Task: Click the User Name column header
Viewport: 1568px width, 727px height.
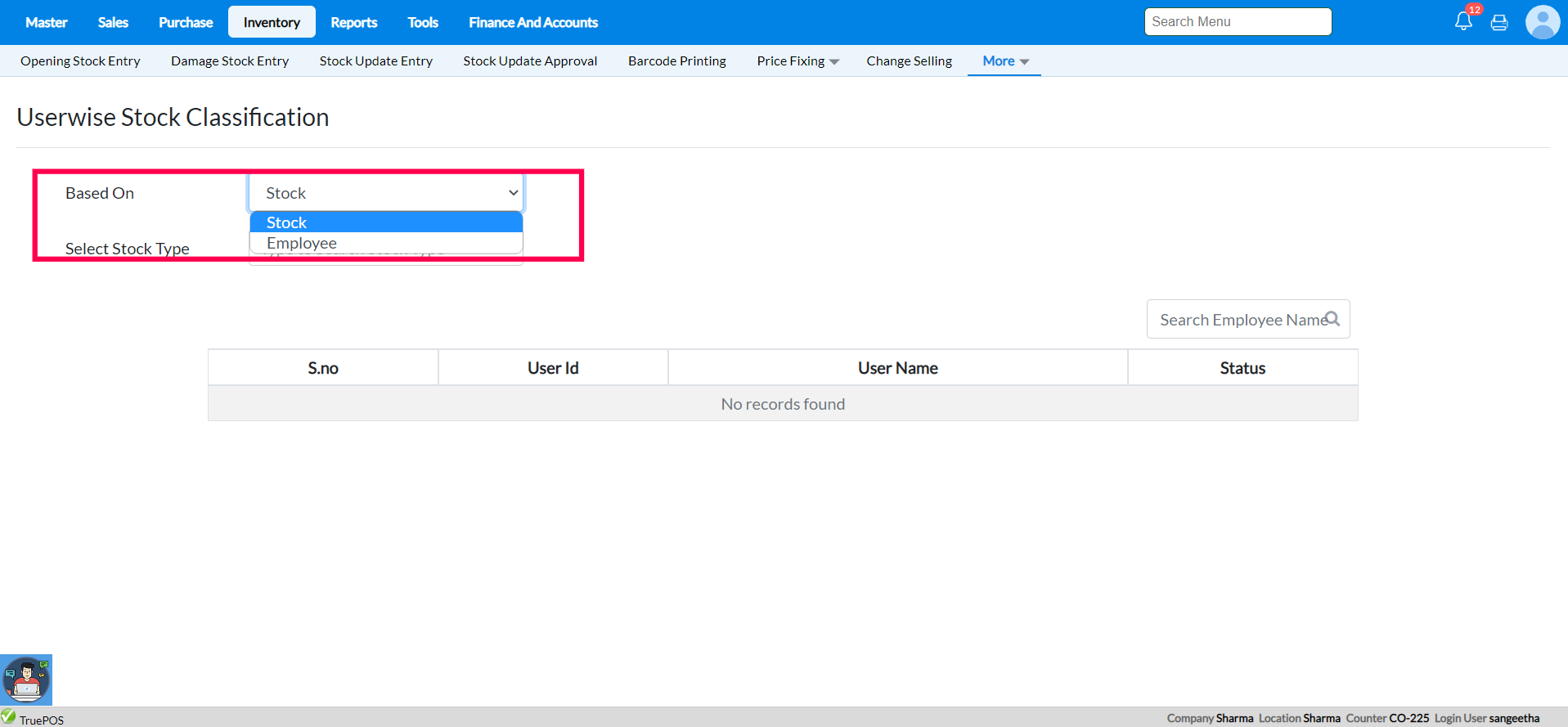Action: click(898, 368)
